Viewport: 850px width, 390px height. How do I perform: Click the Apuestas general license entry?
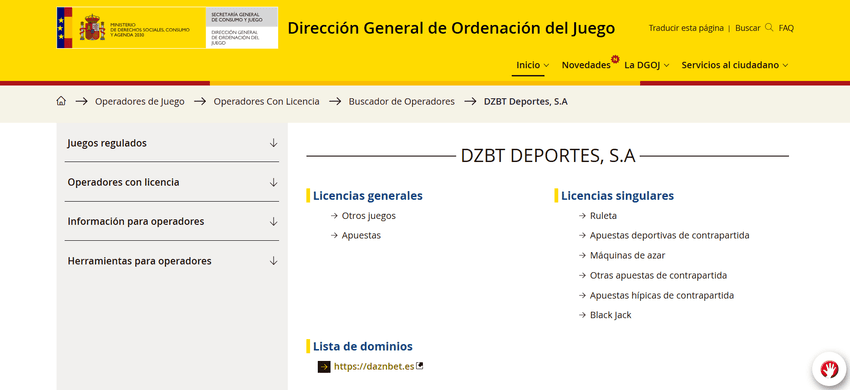[x=361, y=236]
